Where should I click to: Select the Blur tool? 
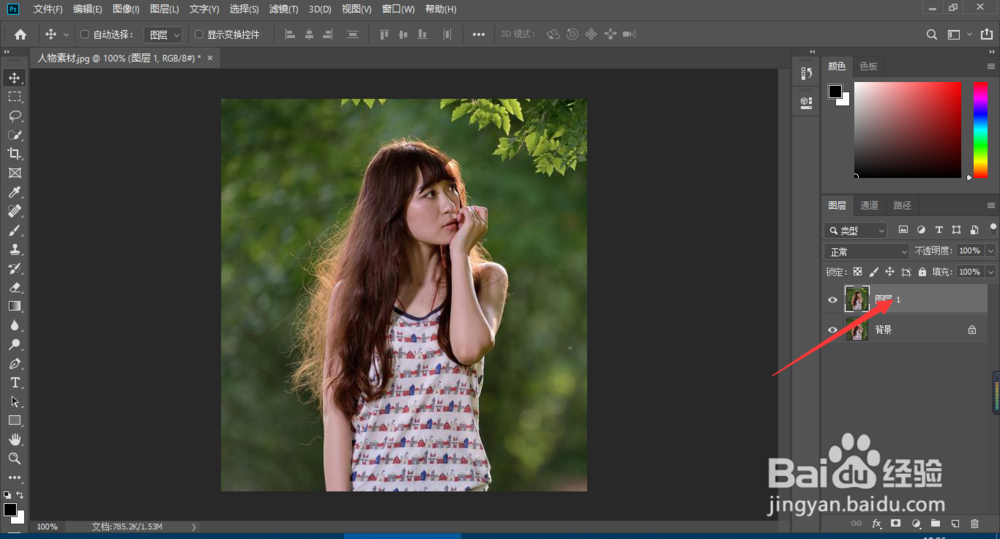point(14,325)
